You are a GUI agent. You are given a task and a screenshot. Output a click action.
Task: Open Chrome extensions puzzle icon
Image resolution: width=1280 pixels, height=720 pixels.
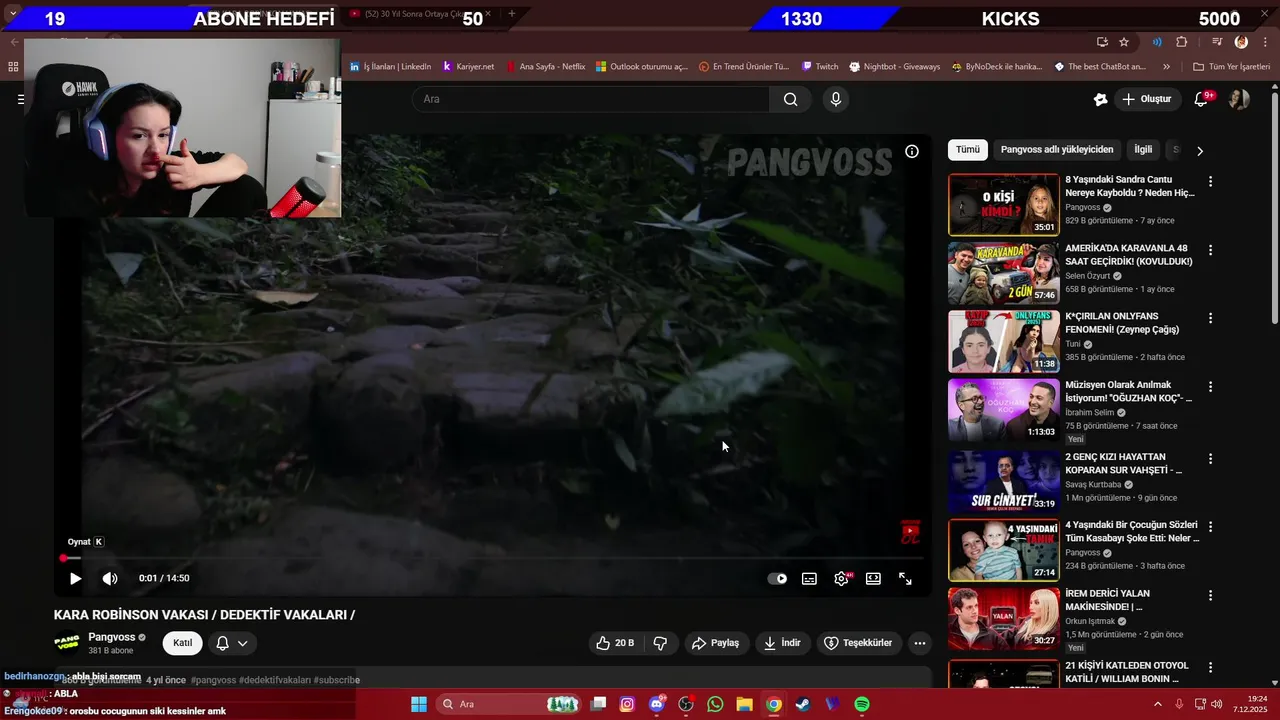click(1182, 42)
